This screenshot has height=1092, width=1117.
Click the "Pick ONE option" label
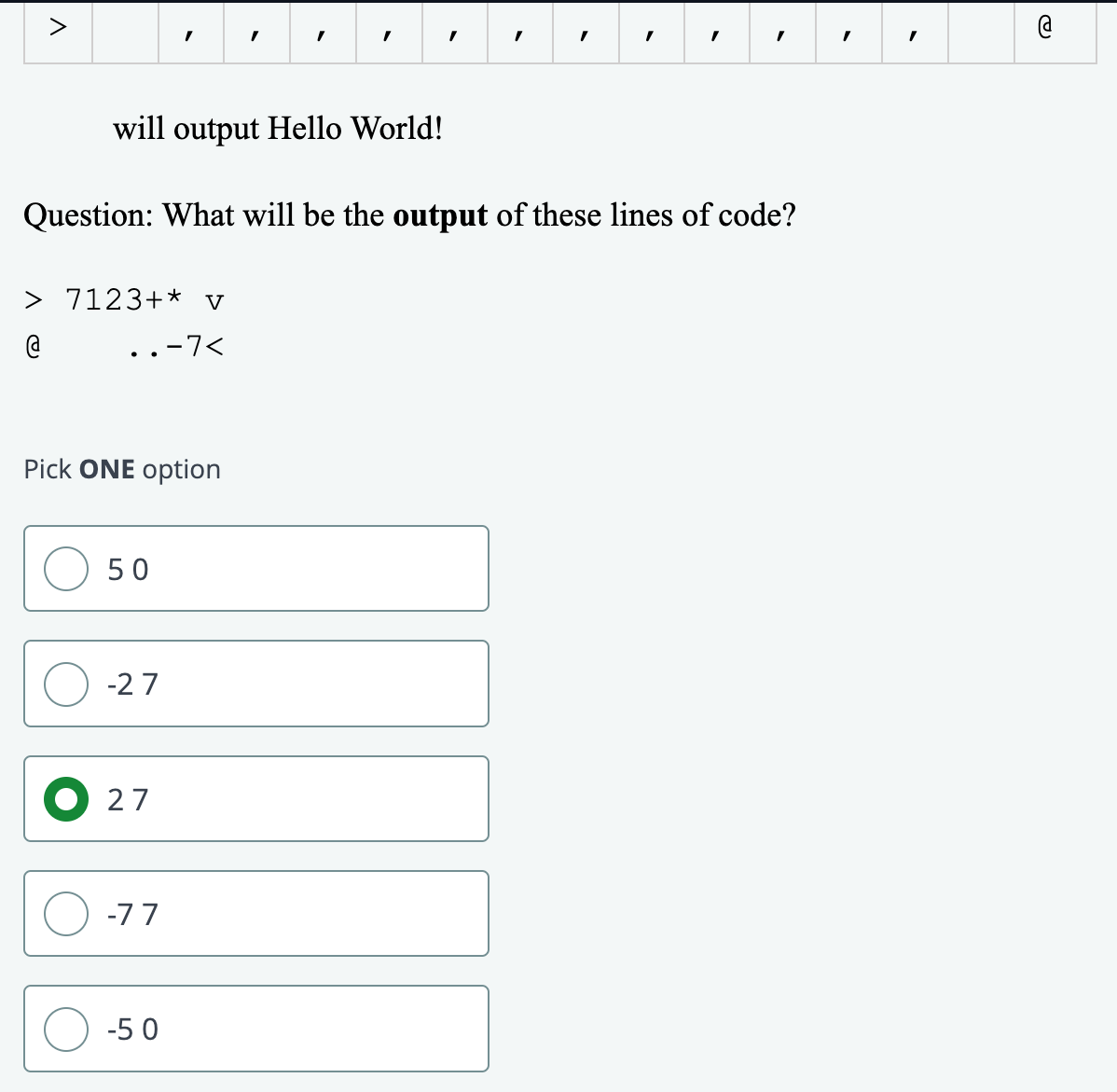(121, 469)
